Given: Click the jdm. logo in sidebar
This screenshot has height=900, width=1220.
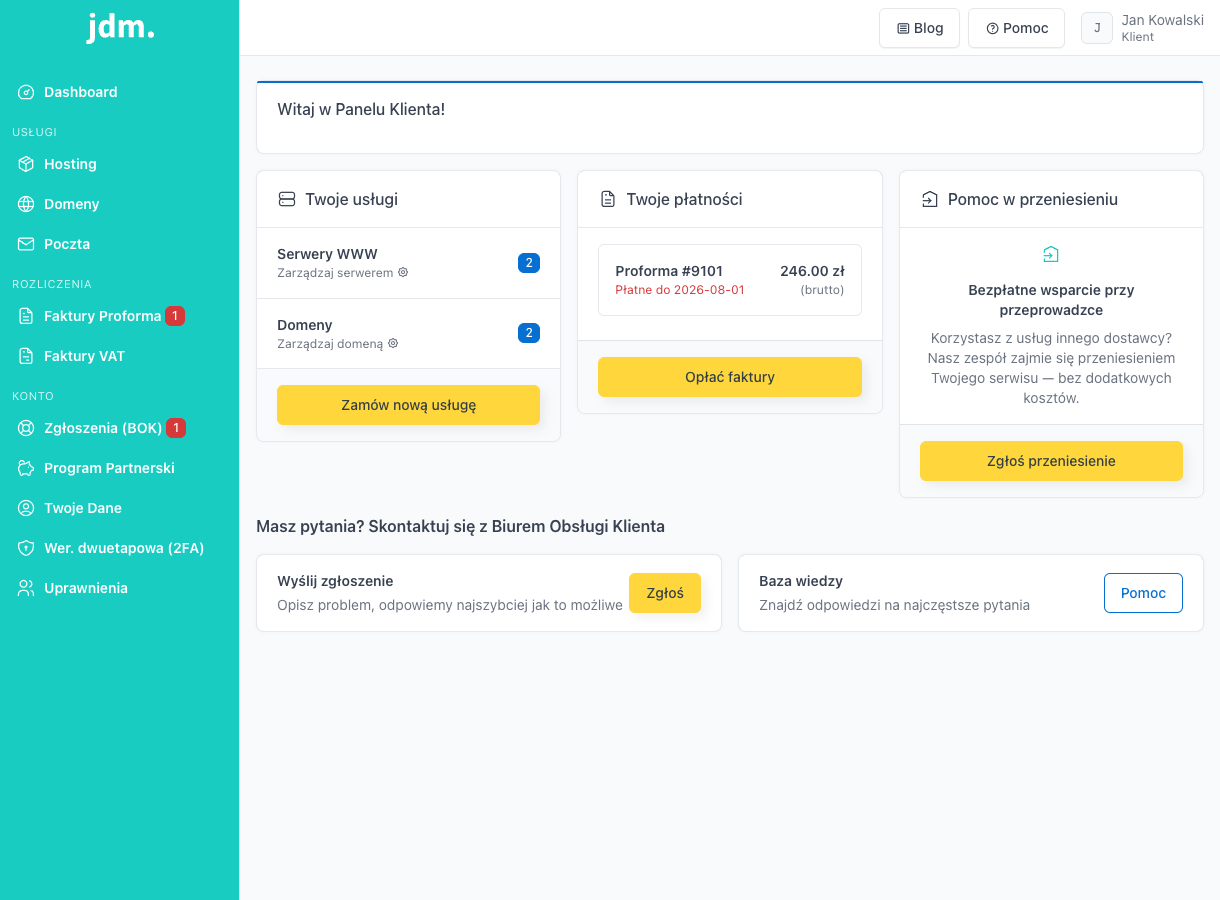Looking at the screenshot, I should click(120, 27).
